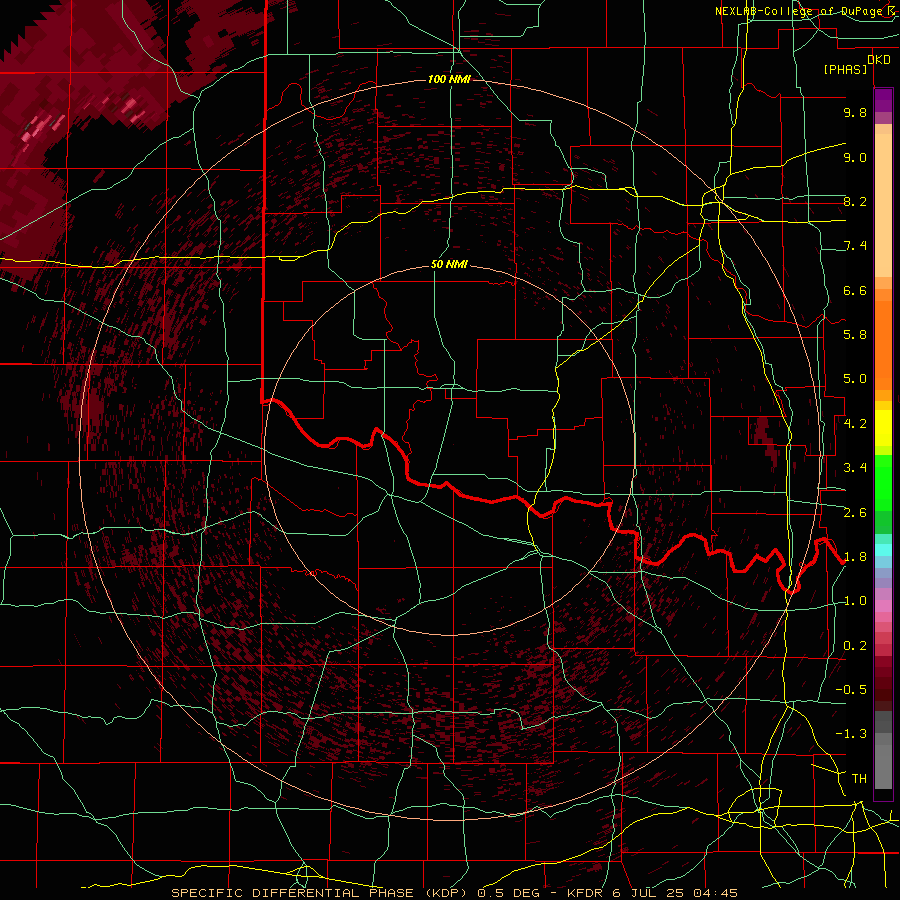Click "SPECIFIC DIFFERENTIAL PHASE" in the caption
The width and height of the screenshot is (900, 900).
tap(293, 893)
